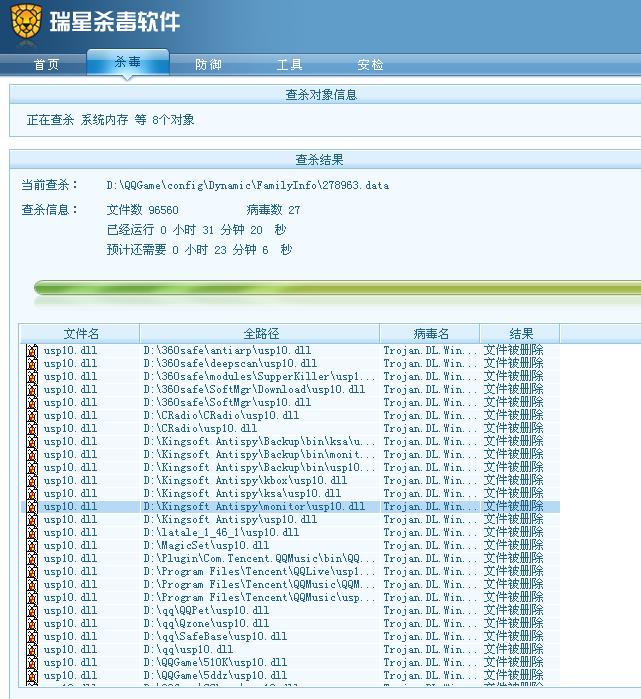The width and height of the screenshot is (641, 699).
Task: Click virus icon for 360safe\antiarp row
Action: (32, 351)
